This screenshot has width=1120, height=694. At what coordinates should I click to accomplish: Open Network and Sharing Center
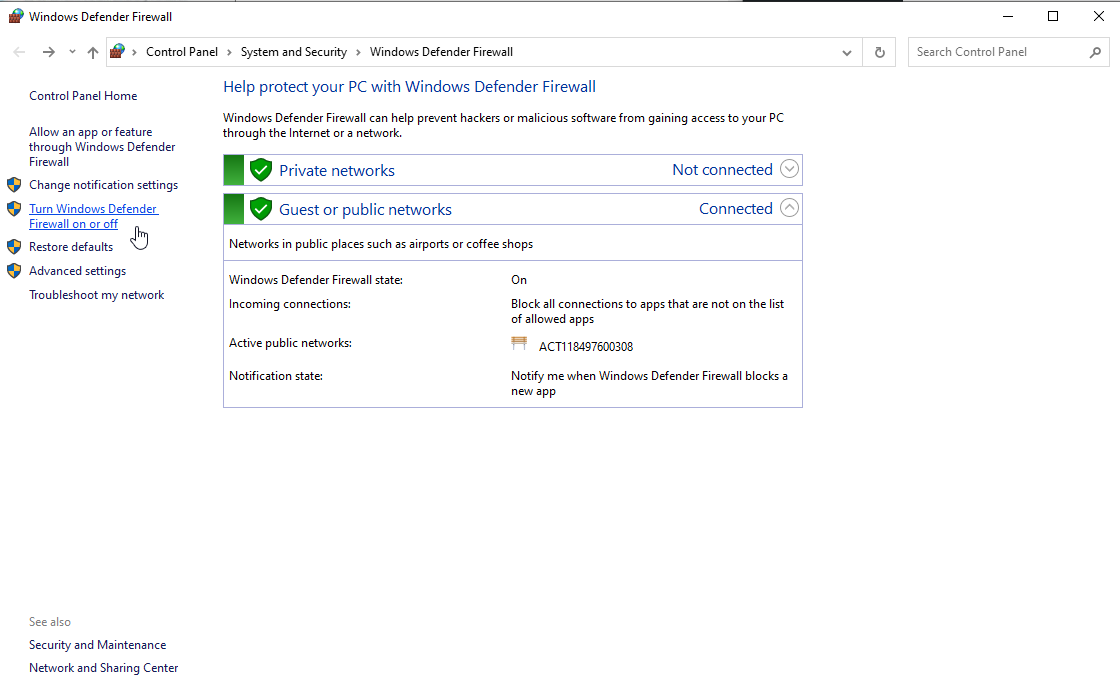click(103, 667)
